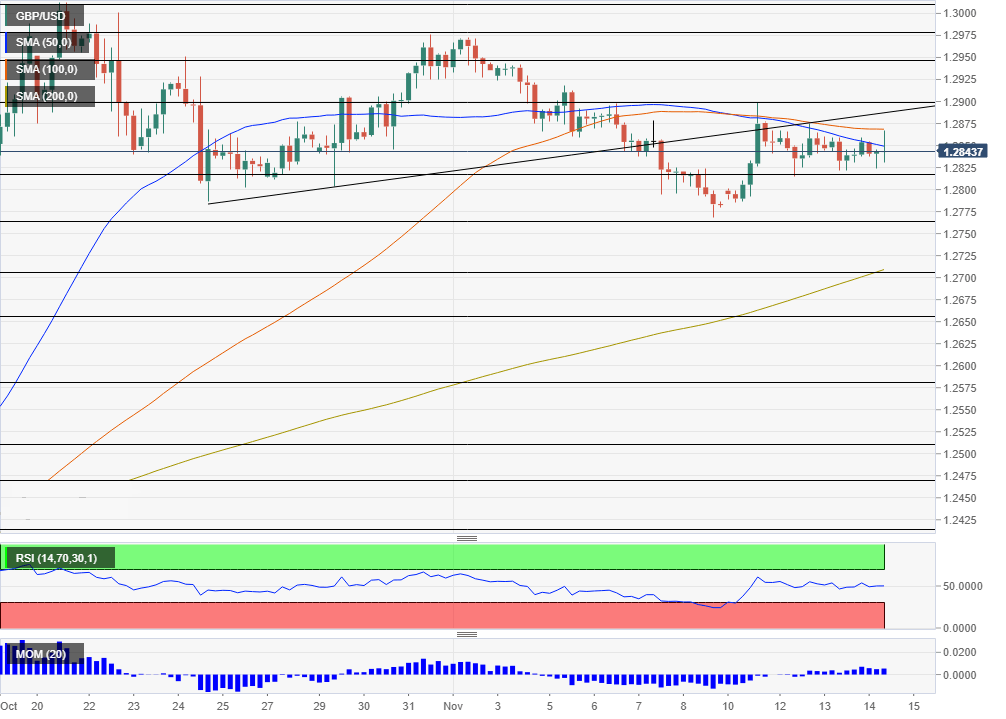Click the current price tag 1.28437
This screenshot has width=1006, height=719.
coord(965,151)
